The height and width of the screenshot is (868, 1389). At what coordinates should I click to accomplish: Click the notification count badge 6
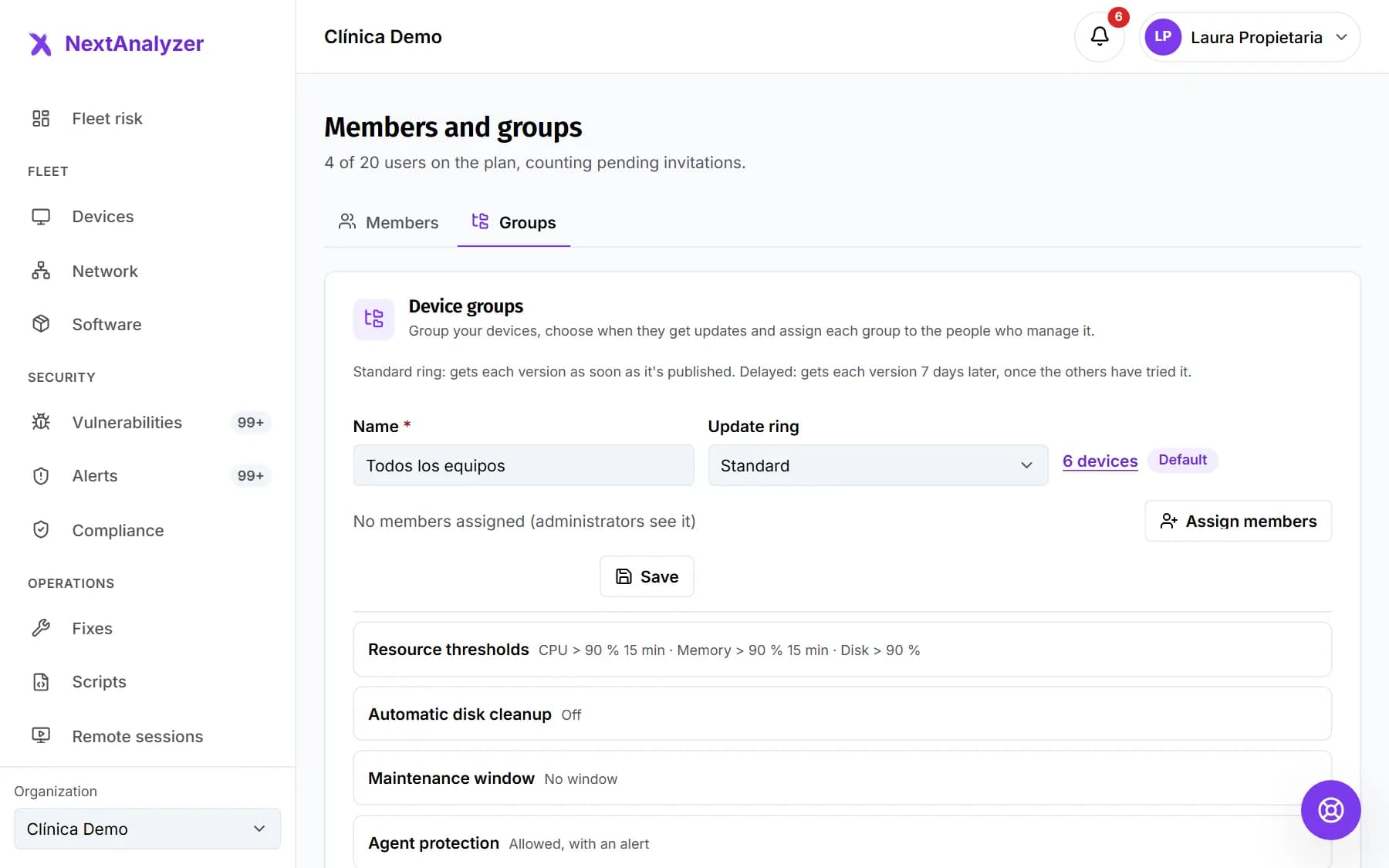[x=1118, y=17]
